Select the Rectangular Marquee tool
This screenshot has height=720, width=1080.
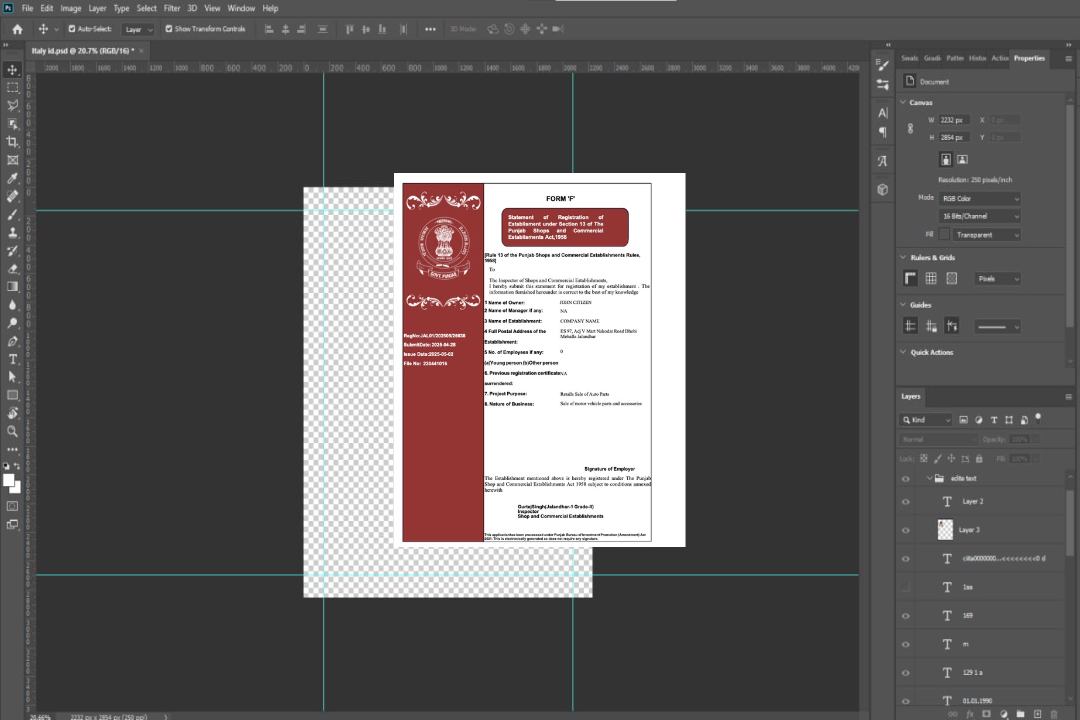[x=12, y=88]
